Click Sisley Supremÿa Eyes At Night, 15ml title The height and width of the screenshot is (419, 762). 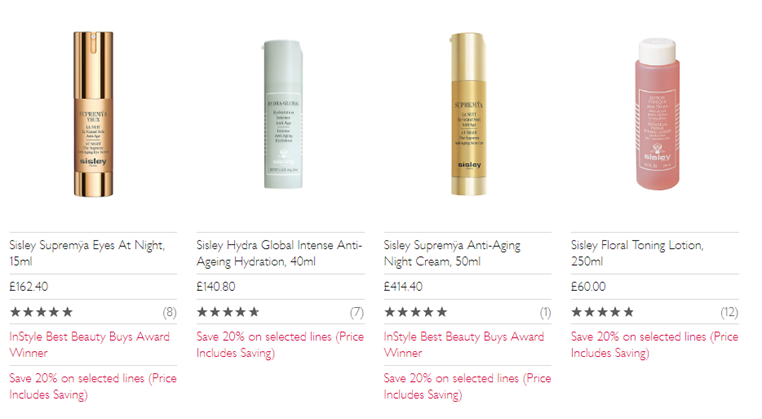(x=87, y=253)
